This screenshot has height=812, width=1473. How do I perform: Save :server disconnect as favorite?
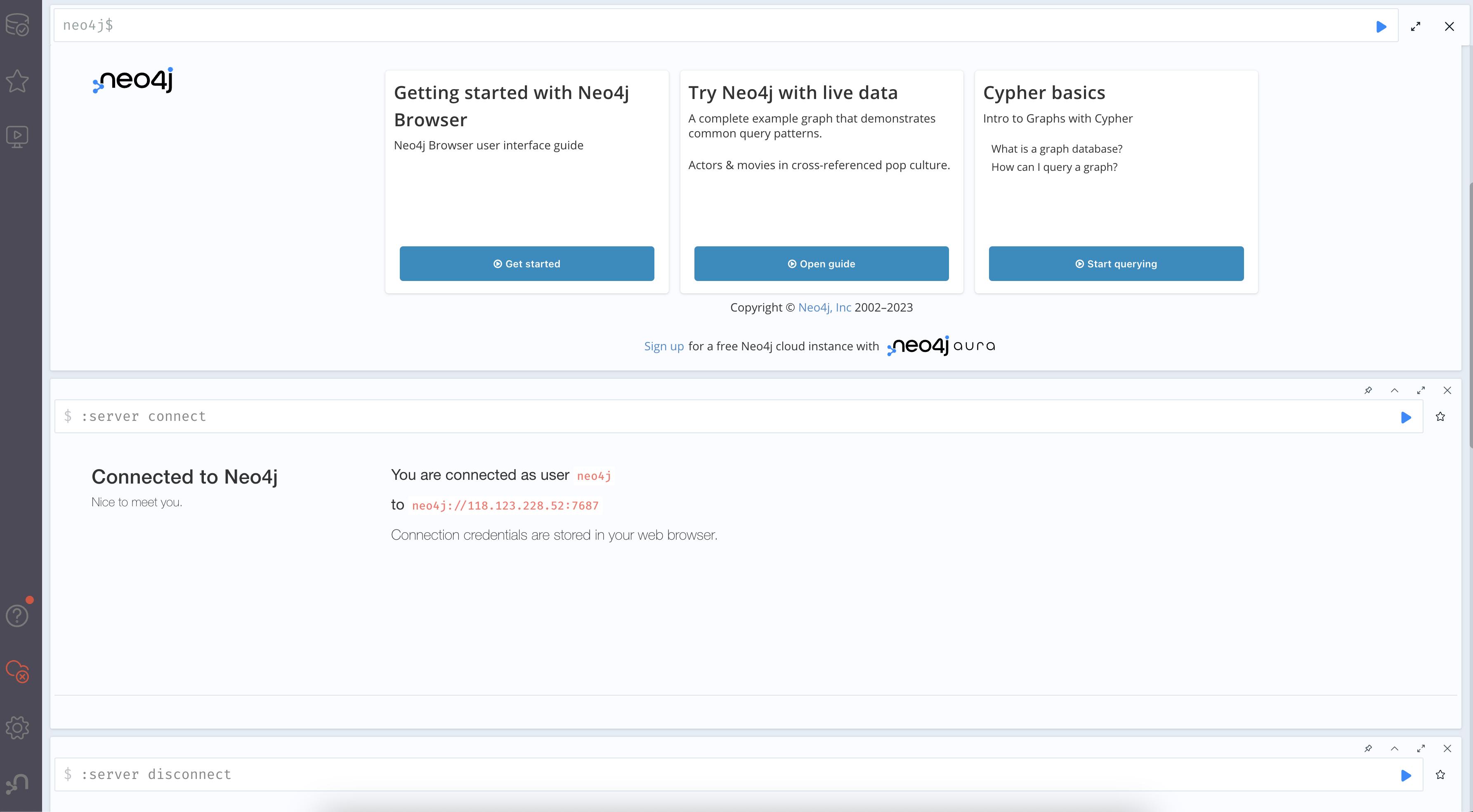pyautogui.click(x=1440, y=774)
